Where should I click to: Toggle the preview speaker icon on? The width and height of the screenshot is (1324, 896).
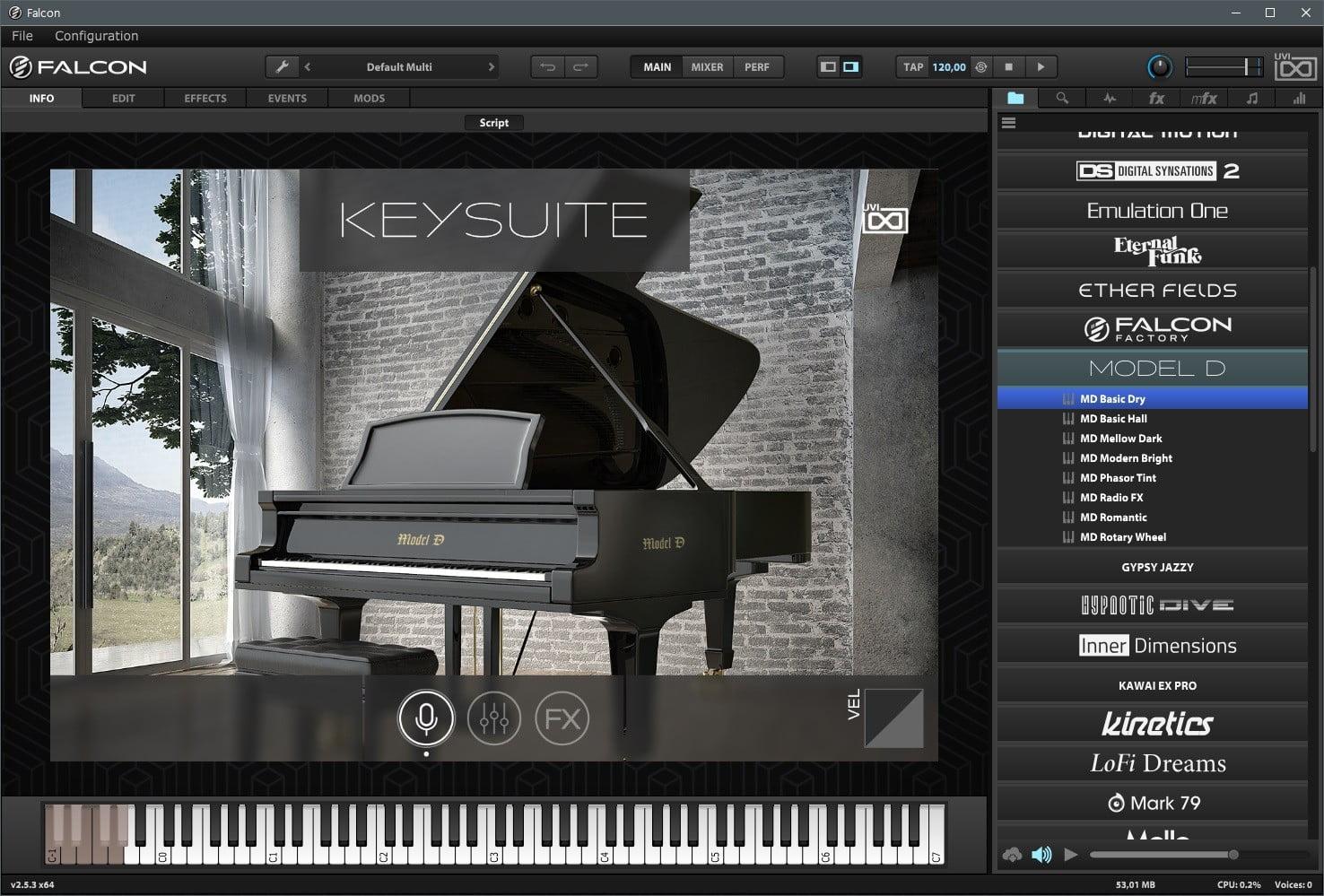click(1041, 855)
